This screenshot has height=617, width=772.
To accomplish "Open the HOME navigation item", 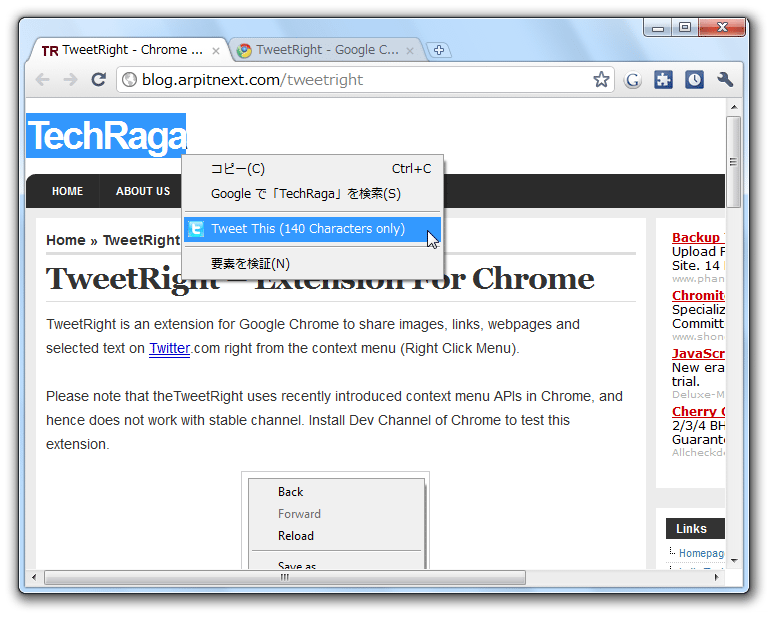I will point(67,191).
